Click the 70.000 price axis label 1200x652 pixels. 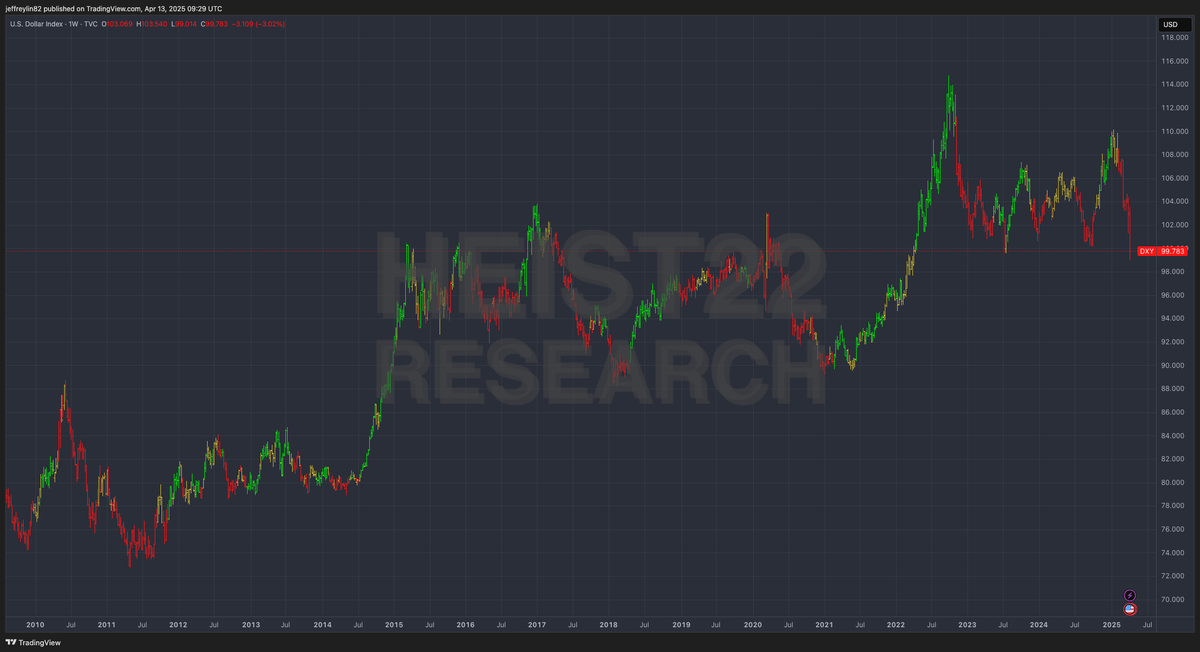click(x=1172, y=599)
